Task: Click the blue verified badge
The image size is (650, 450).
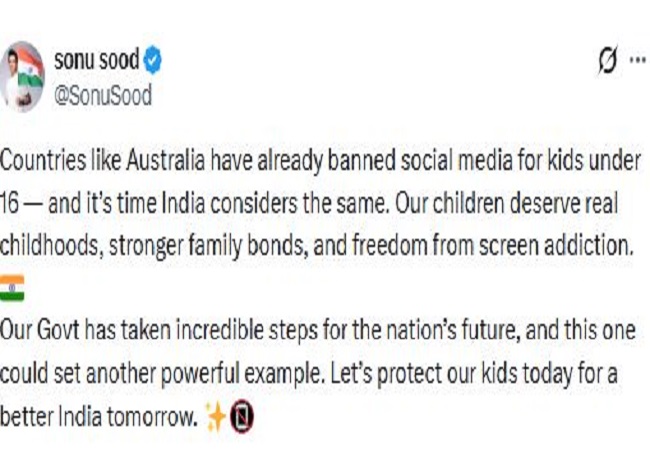Action: (x=152, y=62)
